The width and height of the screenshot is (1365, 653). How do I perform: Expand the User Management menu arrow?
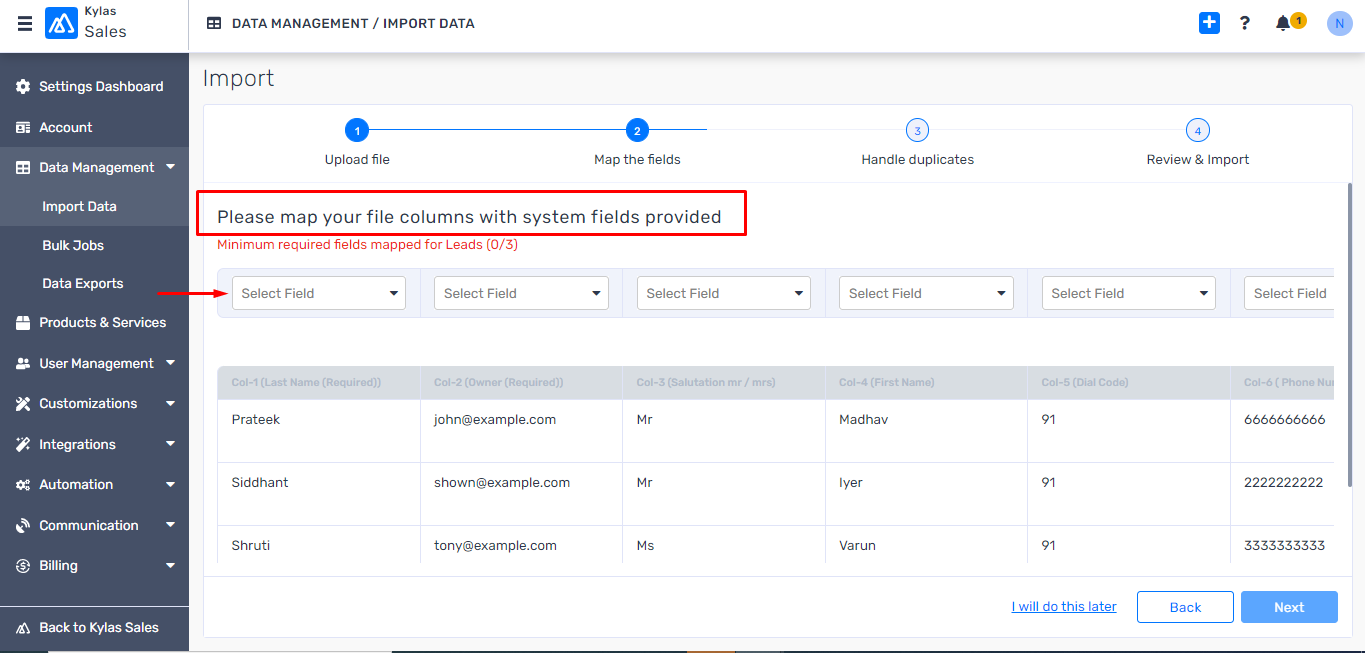[171, 363]
